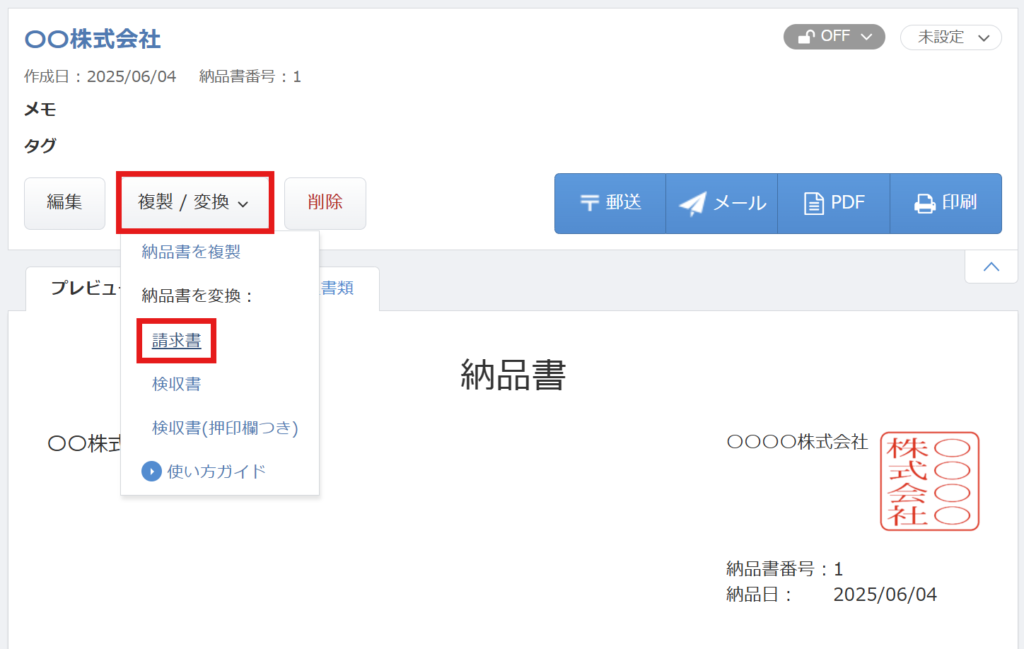Screen dimensions: 1024x649
Task: Select 検収書 in the convert menu
Action: [x=176, y=384]
